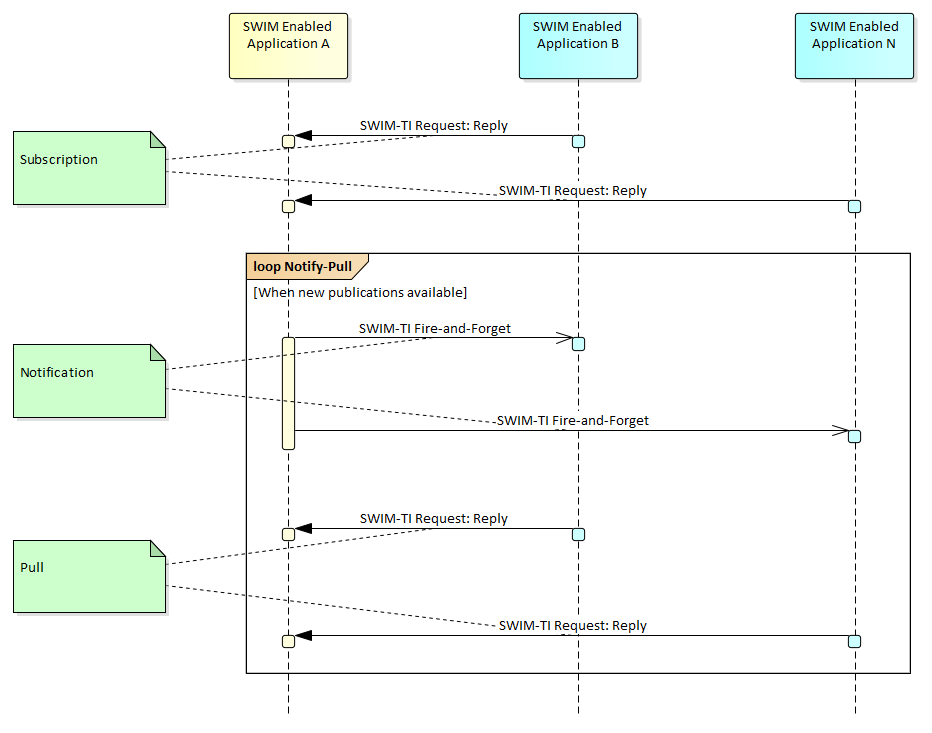Select the guard text "When new publications available"
The width and height of the screenshot is (932, 733).
[361, 293]
